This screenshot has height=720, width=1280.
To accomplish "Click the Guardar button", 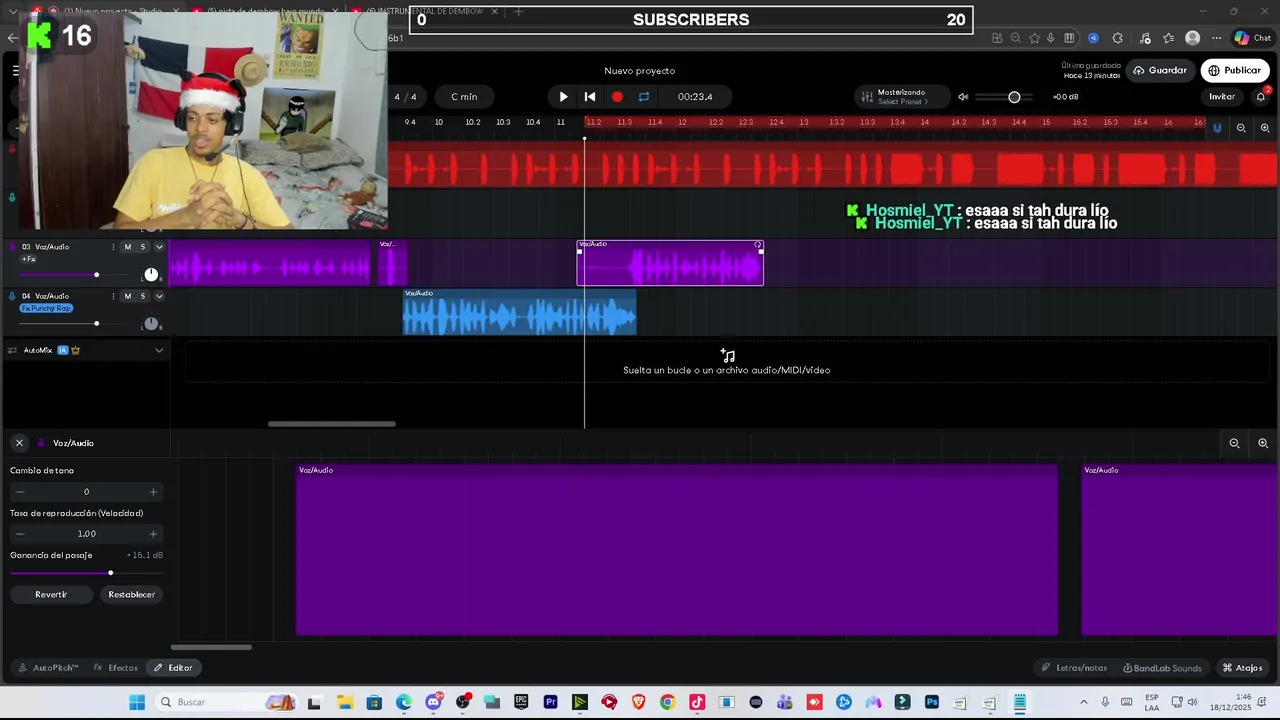I will pos(1160,70).
